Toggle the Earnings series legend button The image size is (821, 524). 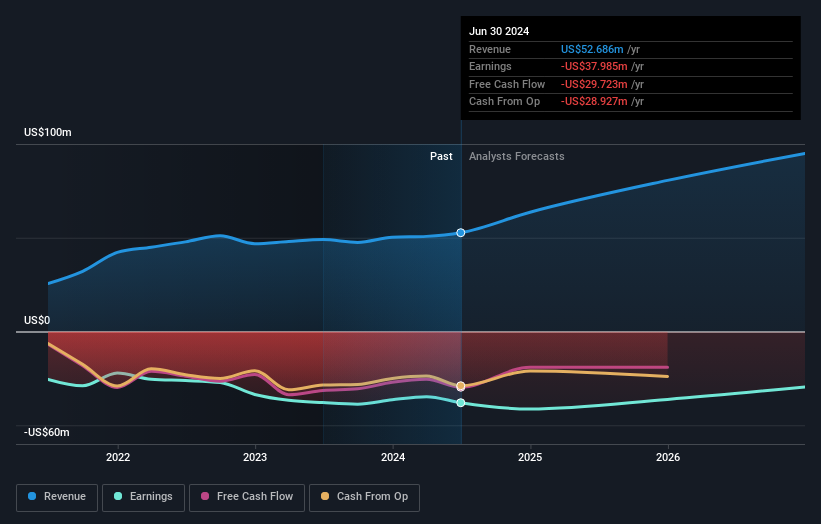[x=143, y=497]
